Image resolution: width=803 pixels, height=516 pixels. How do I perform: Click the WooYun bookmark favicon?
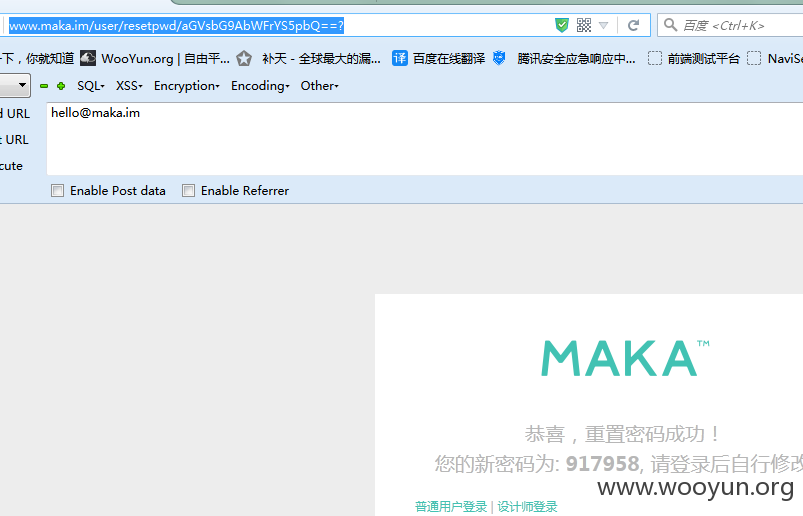click(x=88, y=58)
